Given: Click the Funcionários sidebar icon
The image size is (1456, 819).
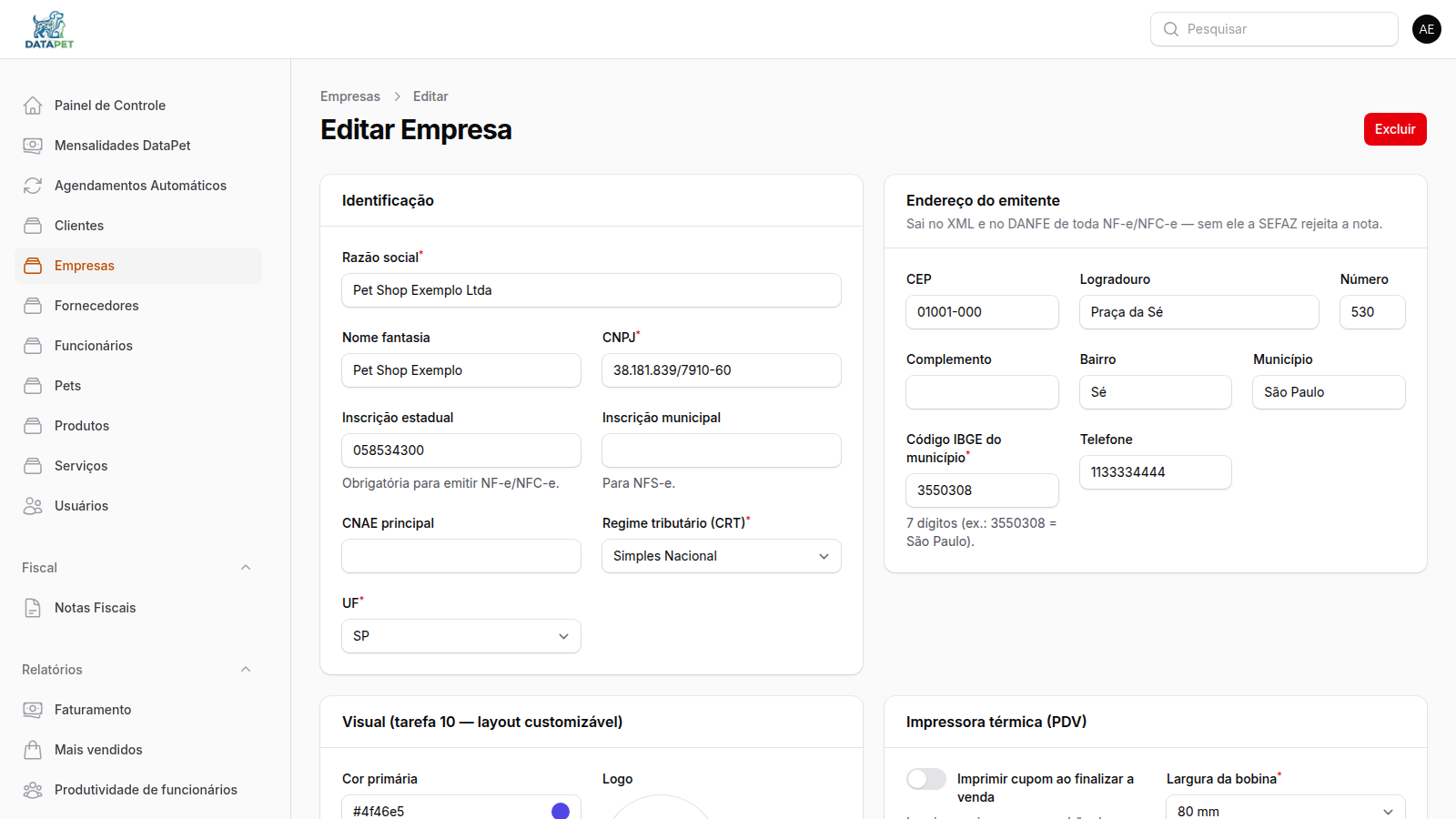Looking at the screenshot, I should tap(33, 346).
